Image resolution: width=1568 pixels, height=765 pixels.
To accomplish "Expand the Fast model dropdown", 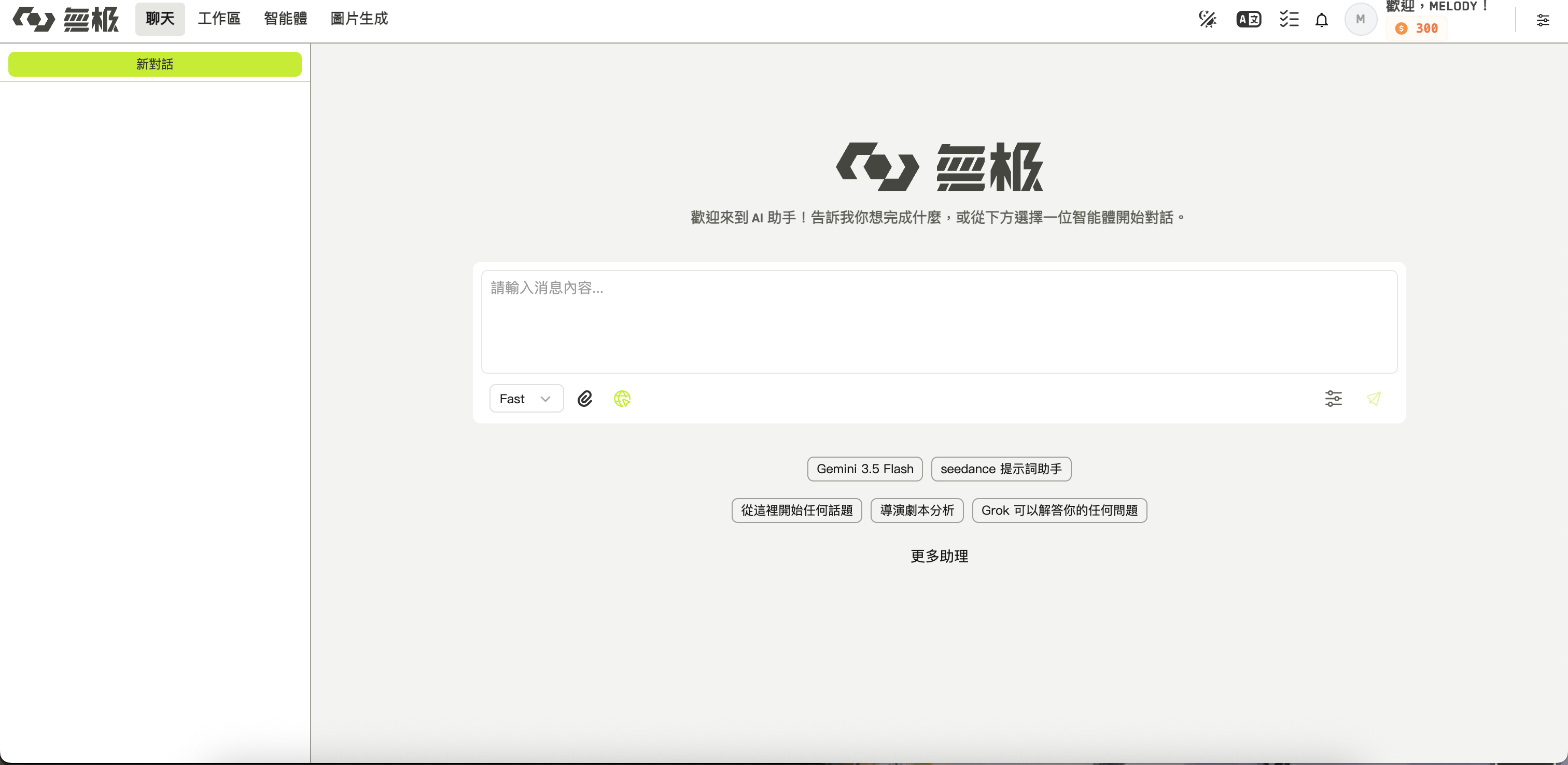I will click(x=526, y=399).
